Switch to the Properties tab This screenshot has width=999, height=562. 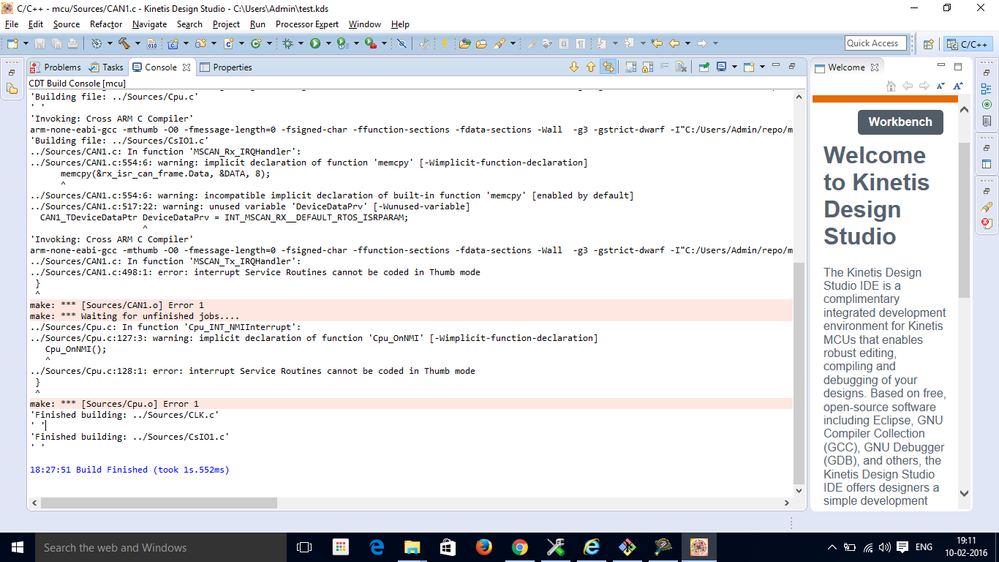point(226,67)
